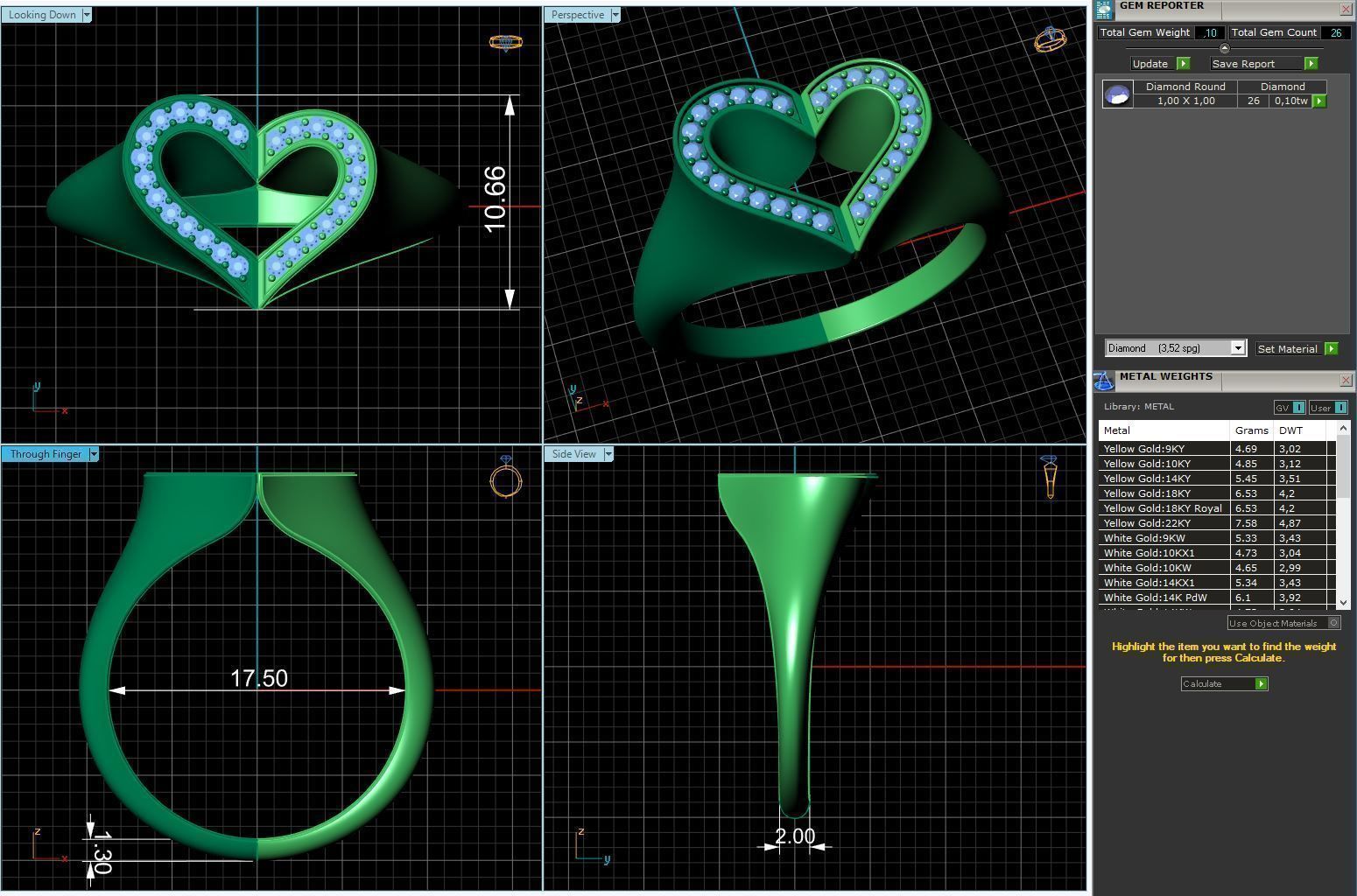Select the Looking Down viewport label
This screenshot has height=896, width=1357.
(x=43, y=15)
